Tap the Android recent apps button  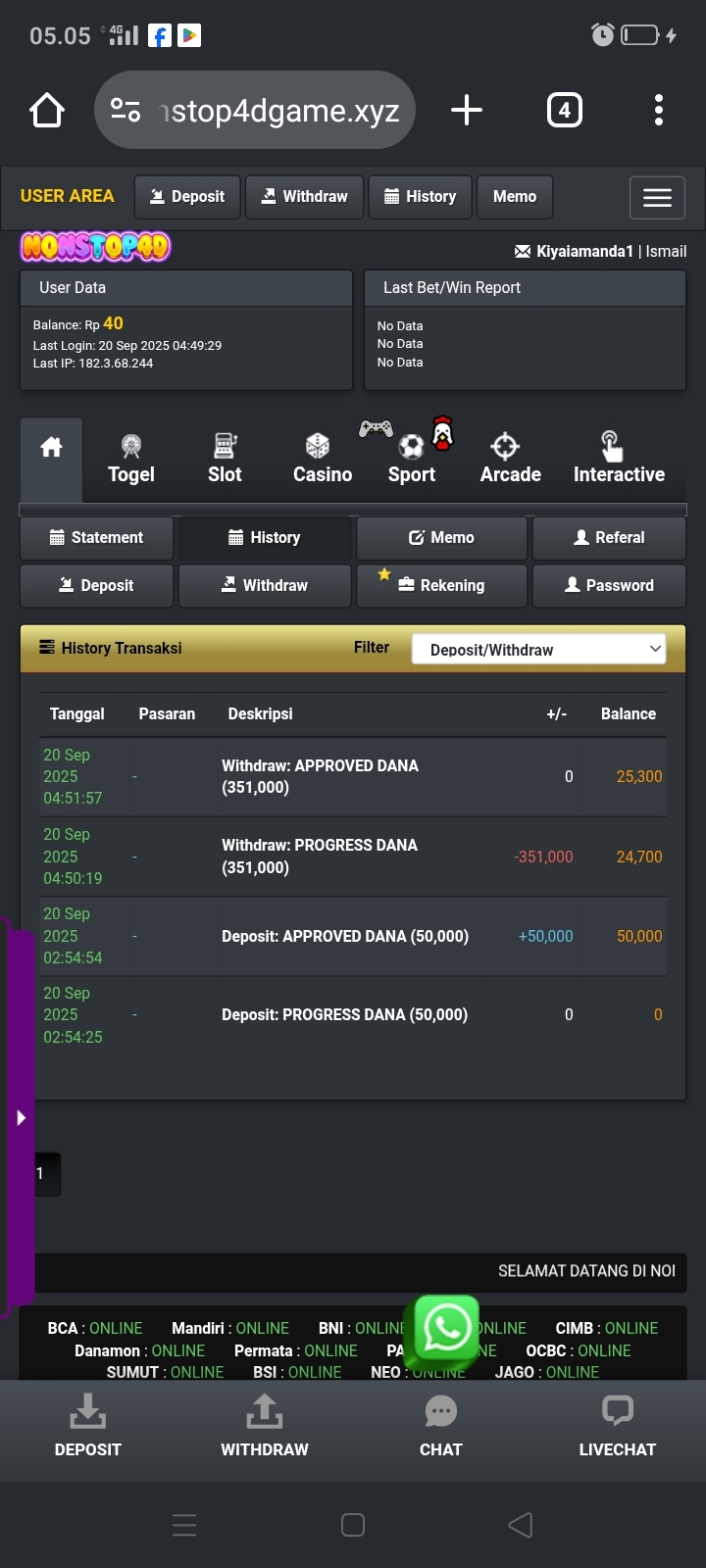coord(184,1525)
